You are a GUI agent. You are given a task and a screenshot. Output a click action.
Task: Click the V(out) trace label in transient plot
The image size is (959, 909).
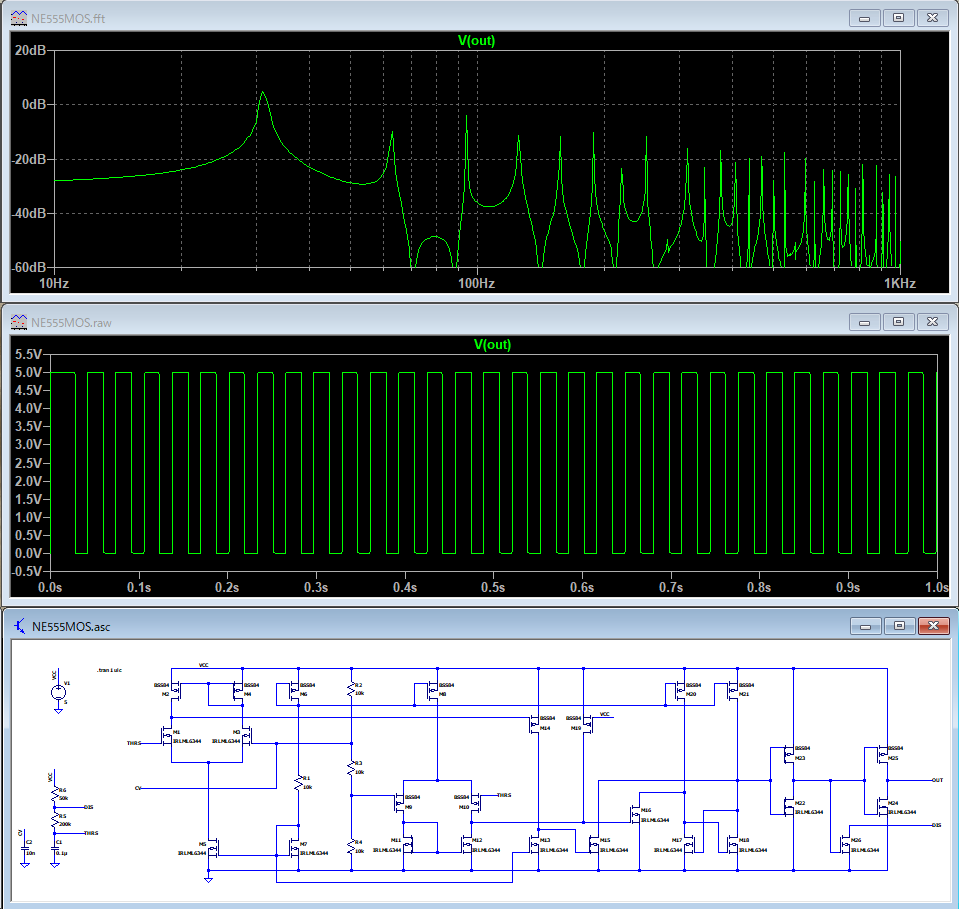coord(491,345)
